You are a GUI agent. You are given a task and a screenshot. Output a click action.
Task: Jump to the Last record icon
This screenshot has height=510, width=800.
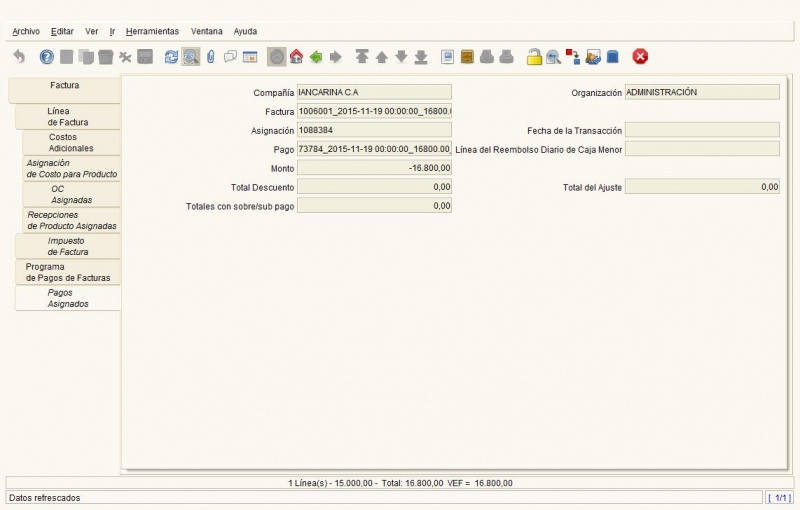pos(421,57)
